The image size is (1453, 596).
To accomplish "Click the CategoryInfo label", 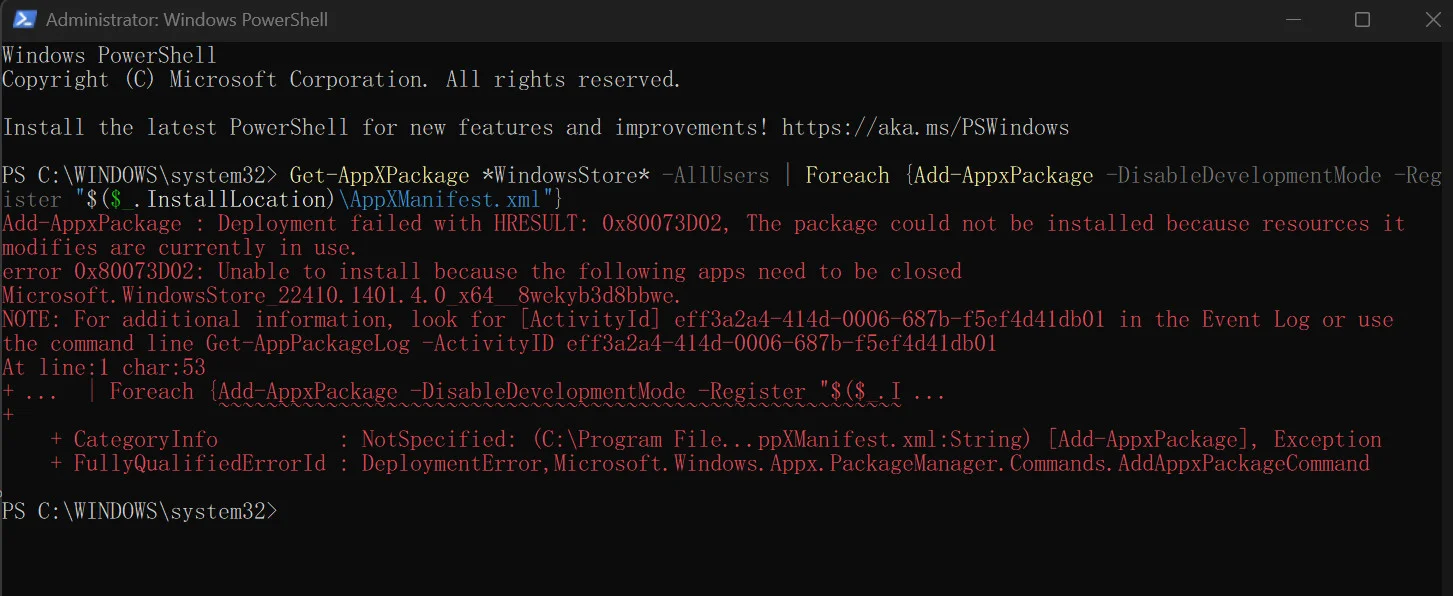I will point(145,440).
